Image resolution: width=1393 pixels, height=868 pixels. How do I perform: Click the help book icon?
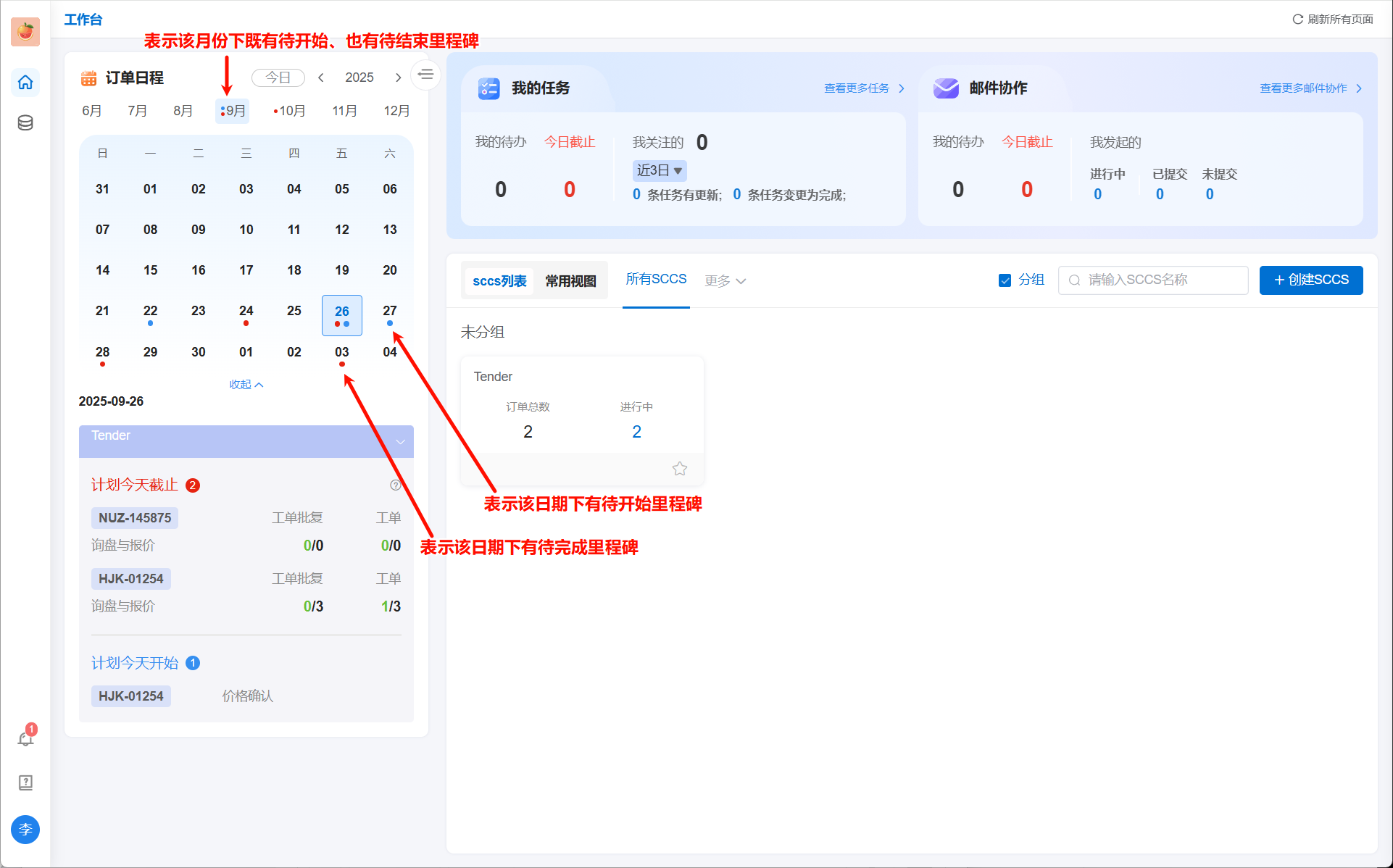[x=25, y=783]
